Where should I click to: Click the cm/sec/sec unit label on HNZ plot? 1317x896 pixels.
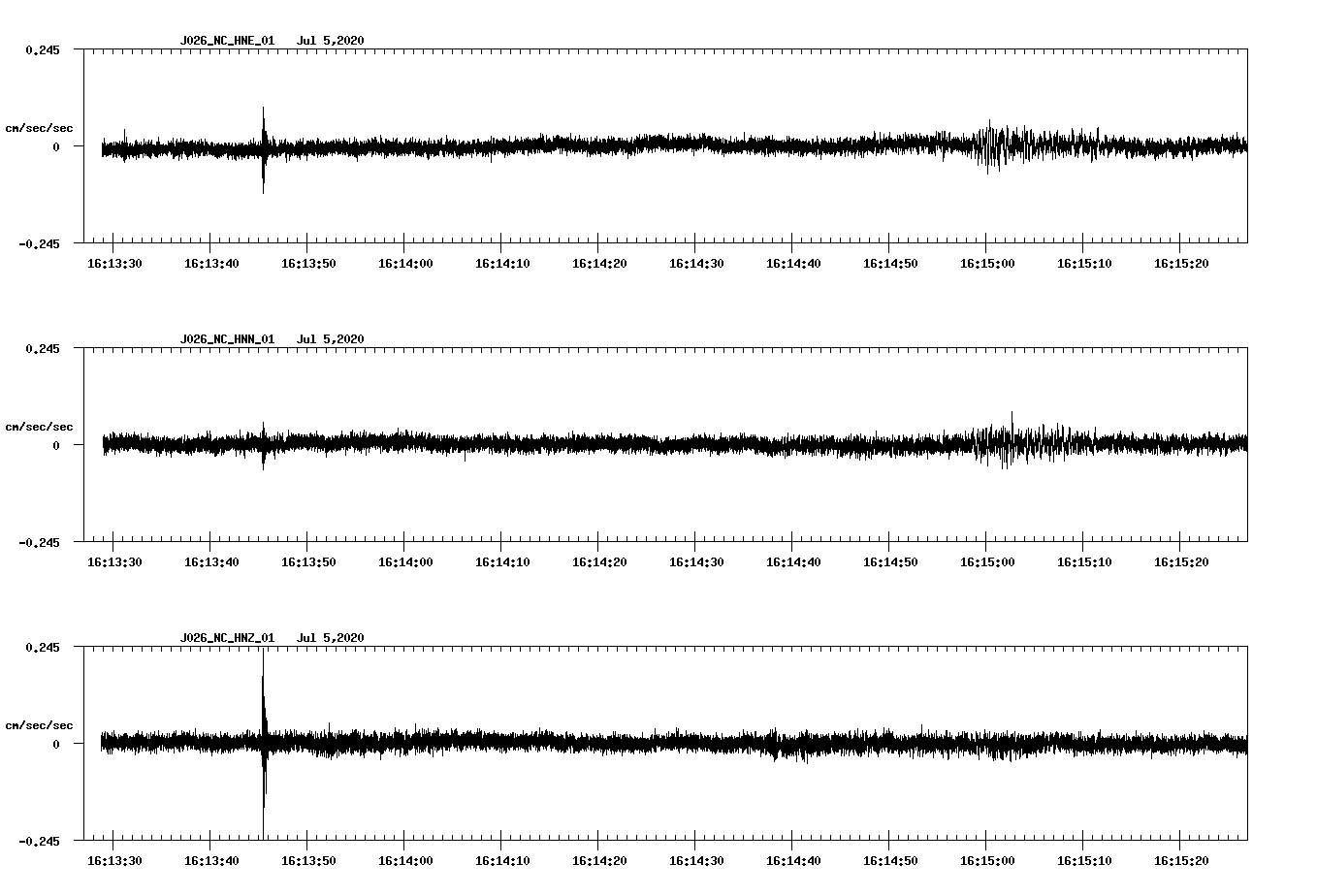pos(39,725)
